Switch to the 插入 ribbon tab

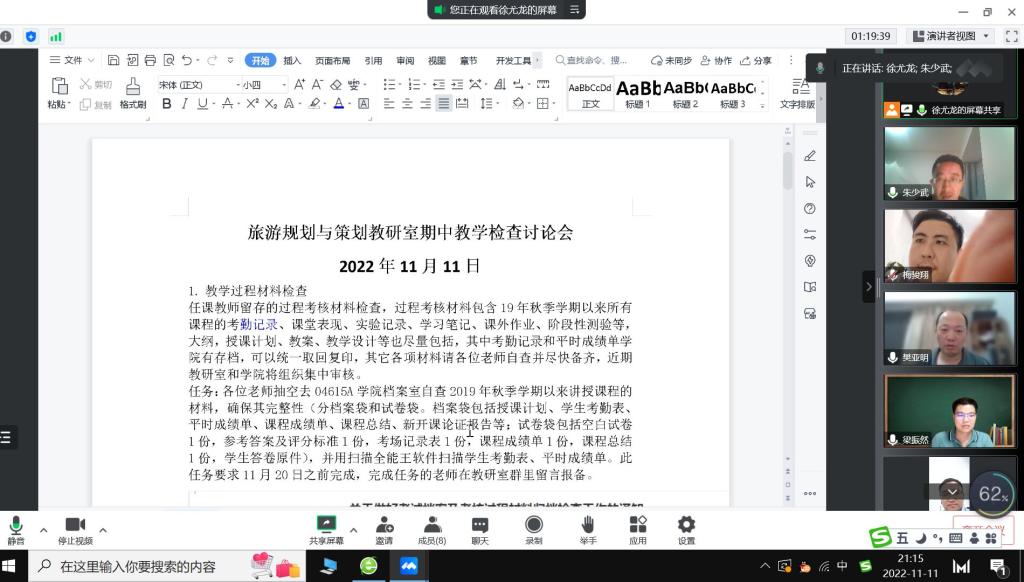click(x=292, y=60)
